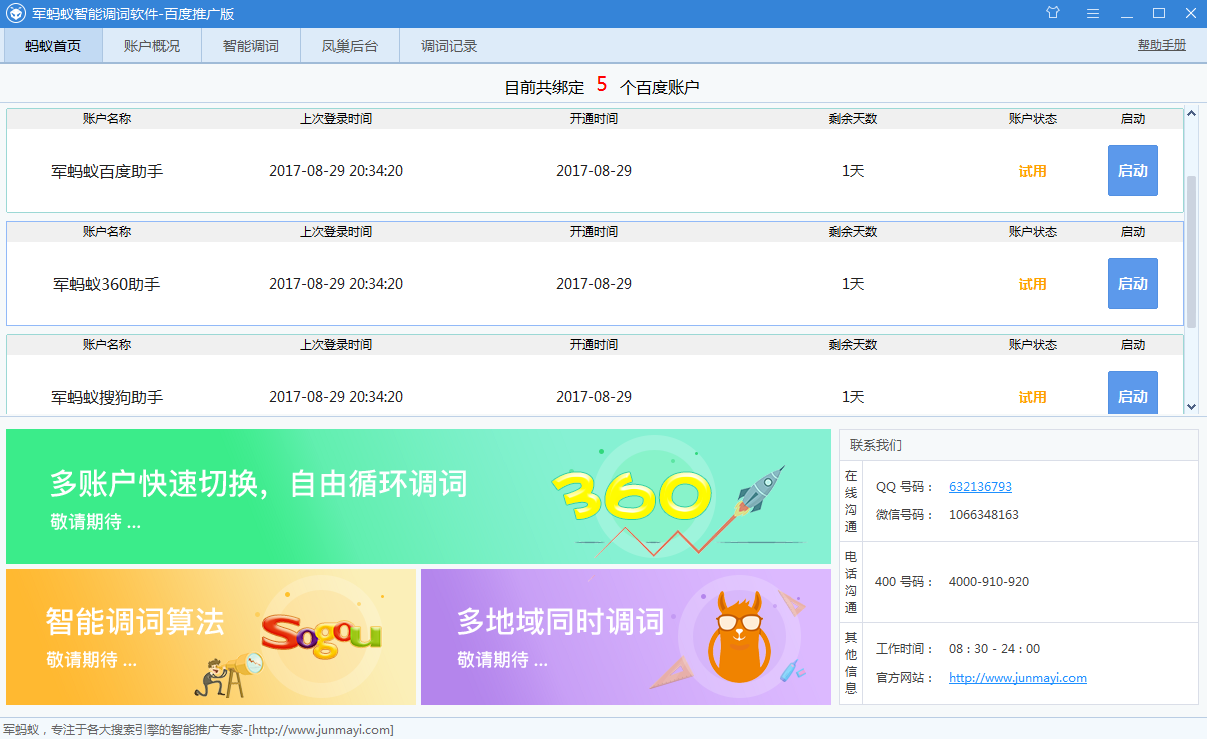Click the scroll up arrow of account list
Screen dimensions: 1207x739
(x=1191, y=113)
